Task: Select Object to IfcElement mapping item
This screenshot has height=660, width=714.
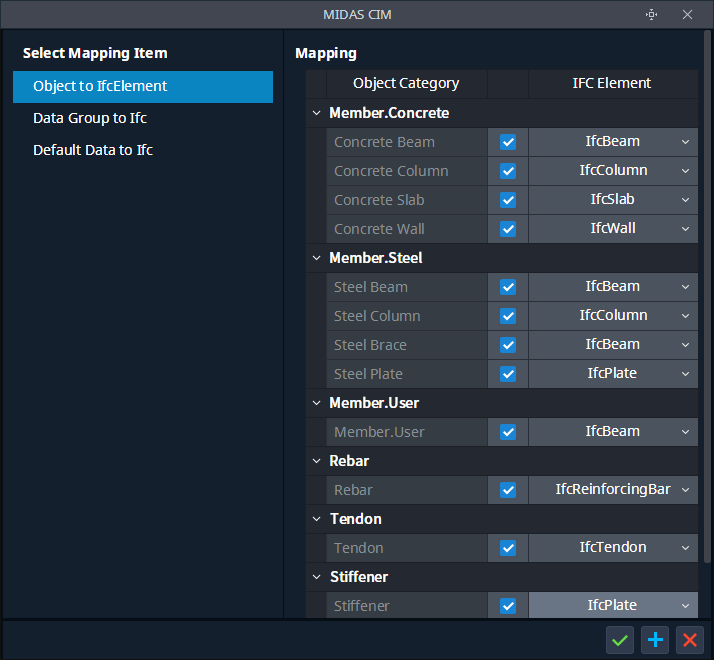Action: (x=143, y=87)
